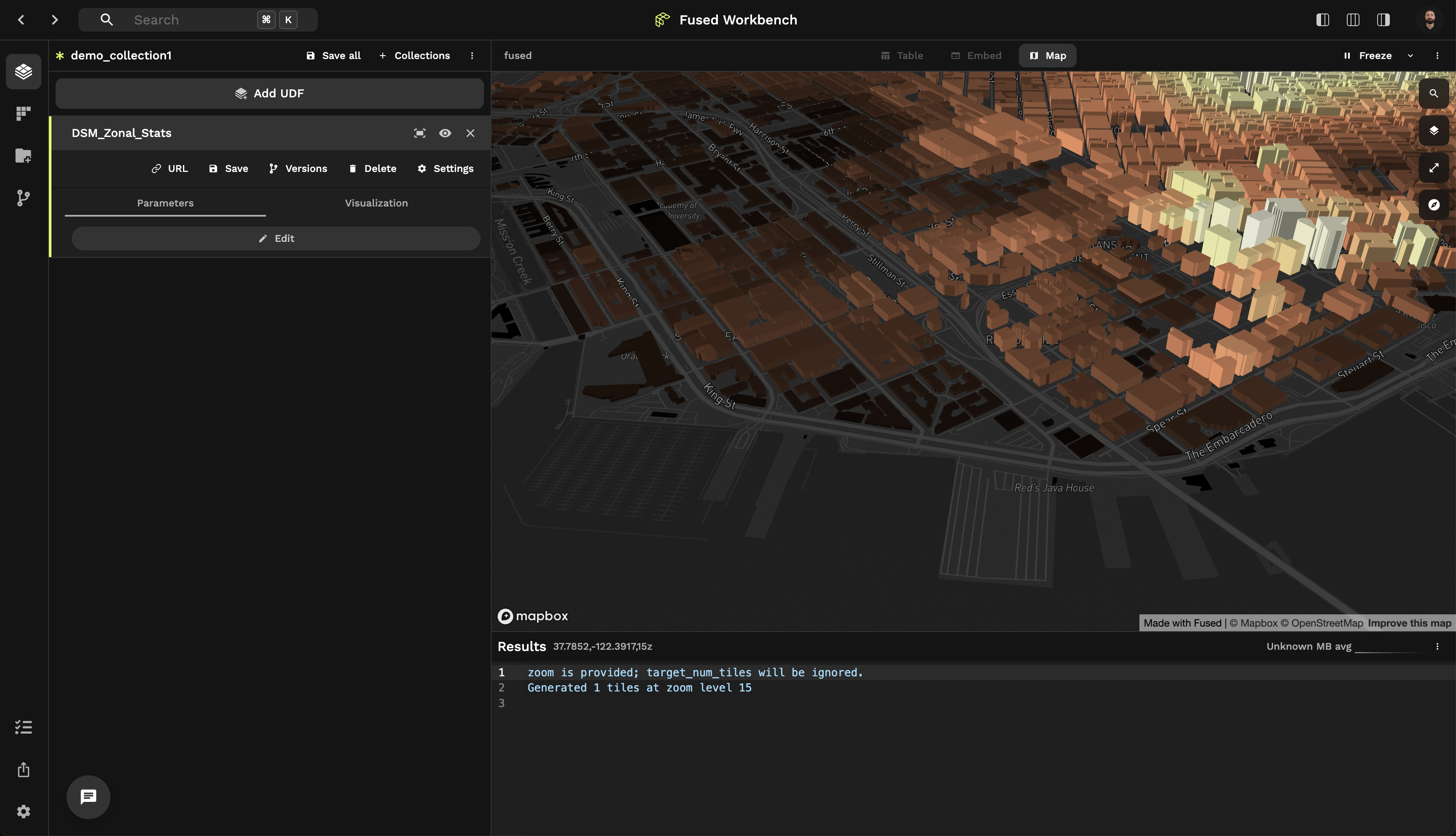This screenshot has width=1456, height=836.
Task: Toggle visibility of DSM_Zonal_Stats layer
Action: tap(445, 133)
